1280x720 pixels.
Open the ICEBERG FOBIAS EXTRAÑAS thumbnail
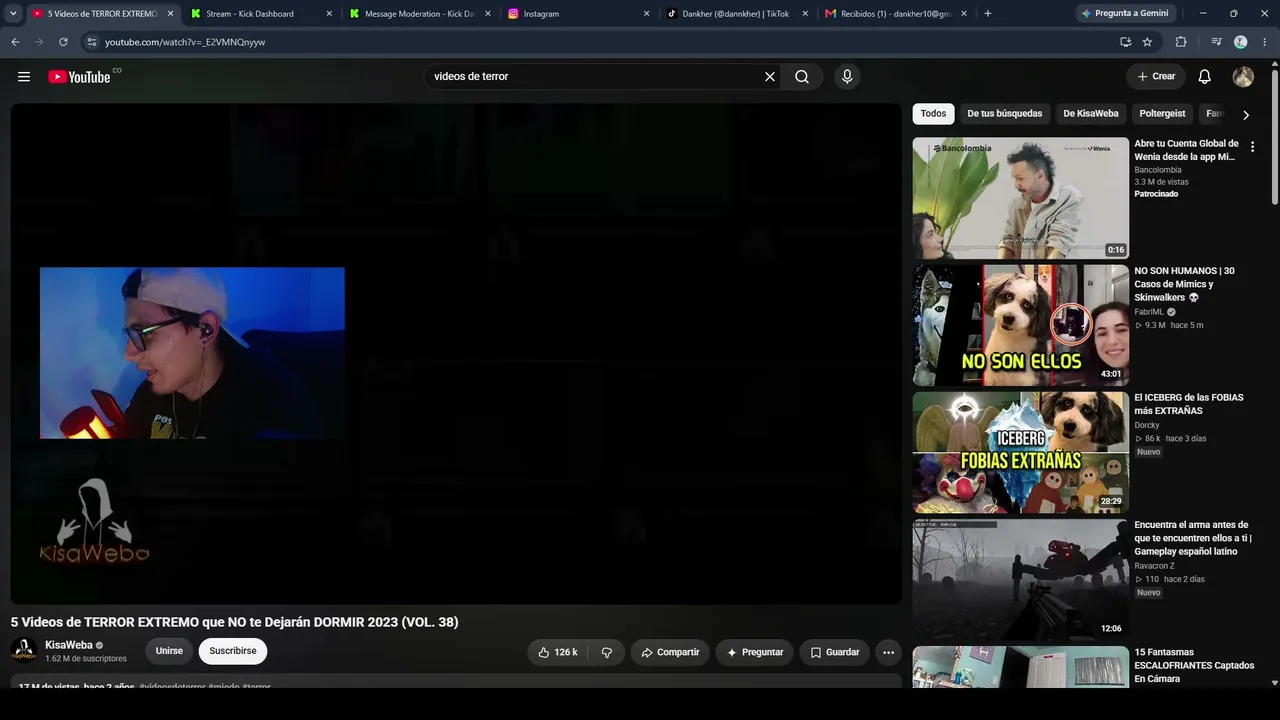click(x=1021, y=452)
